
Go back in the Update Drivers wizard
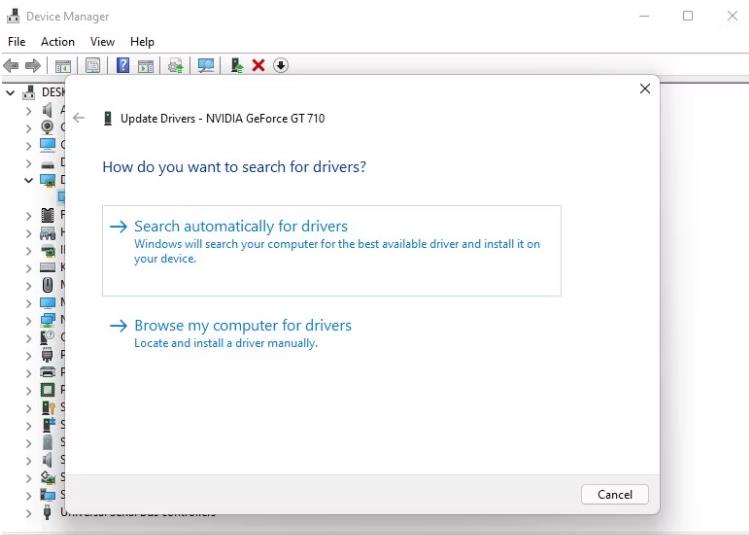point(78,118)
